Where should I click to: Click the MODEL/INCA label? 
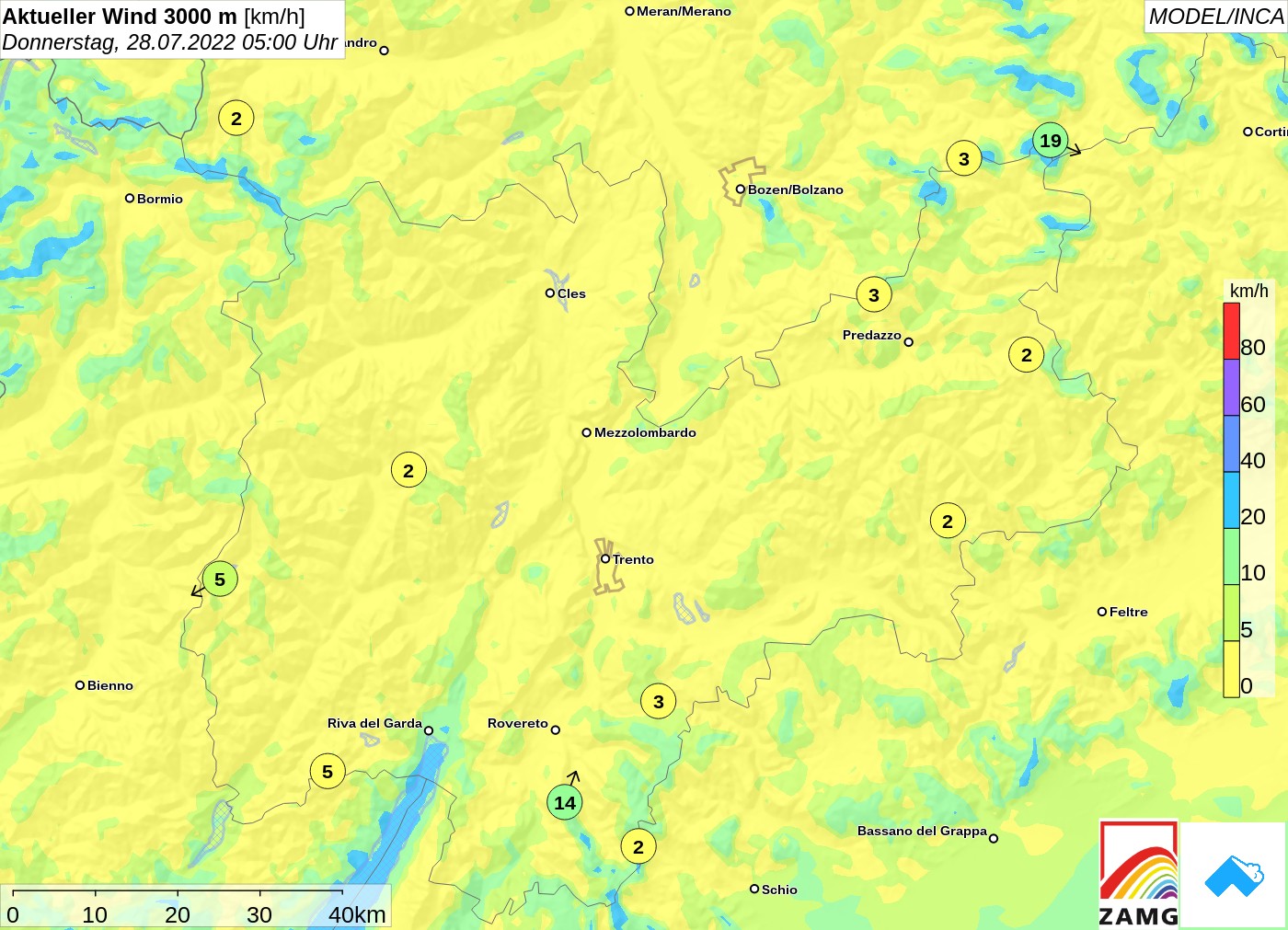point(1215,17)
